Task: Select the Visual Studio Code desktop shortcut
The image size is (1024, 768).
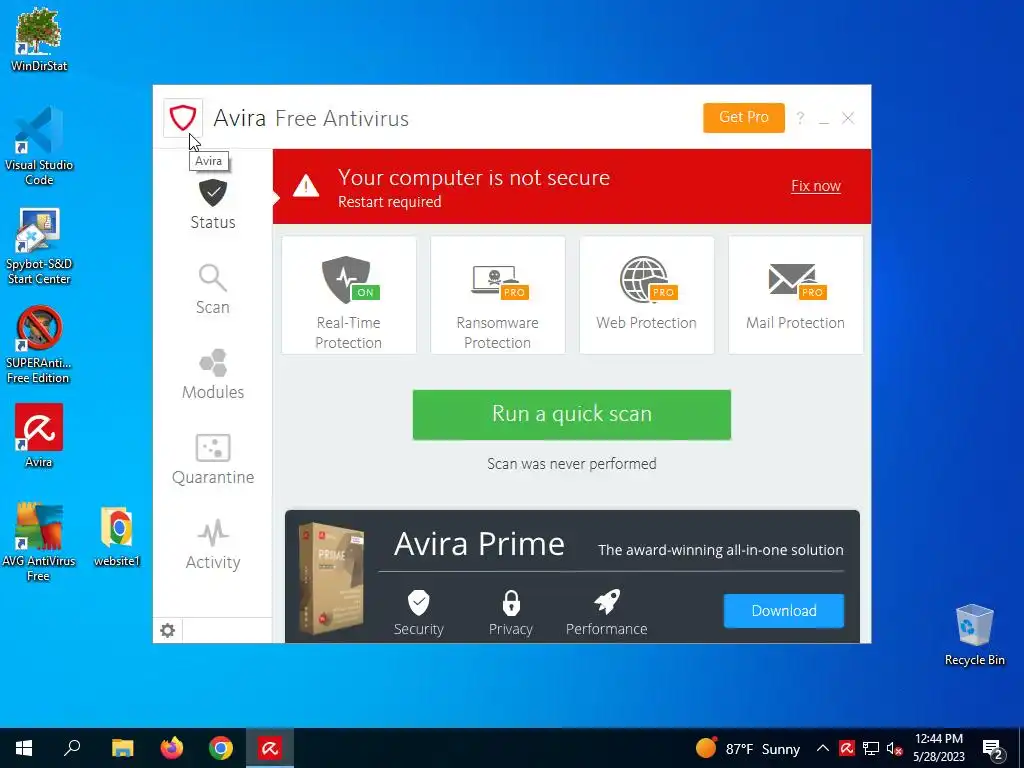Action: pos(39,146)
